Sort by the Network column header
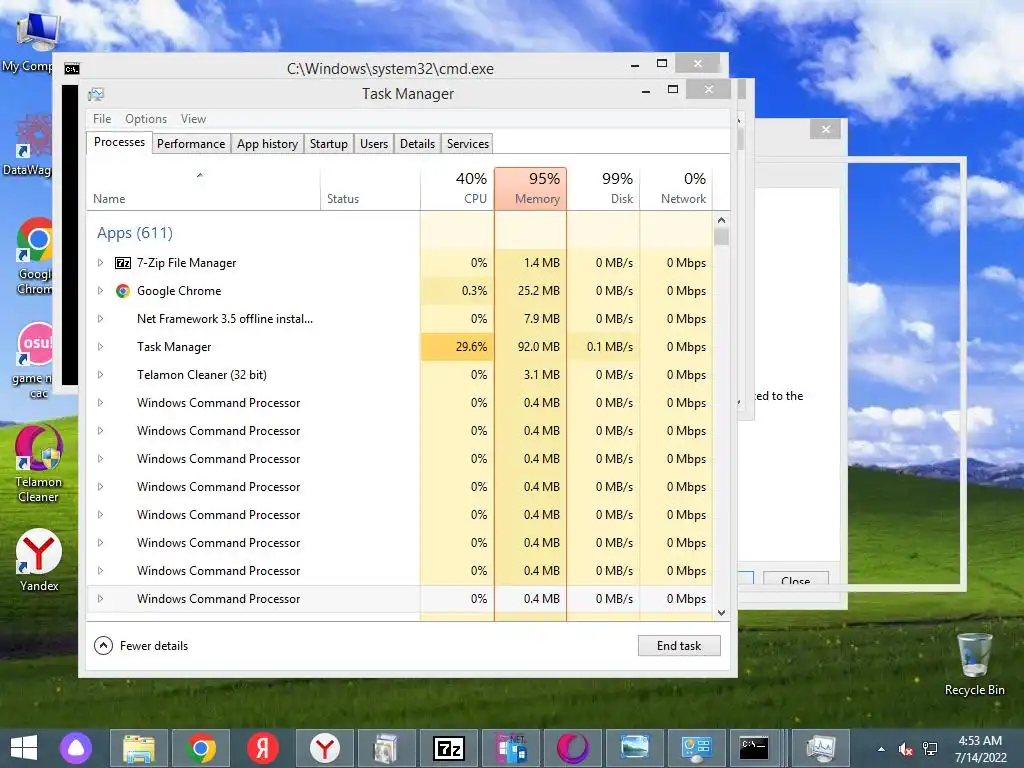Image resolution: width=1024 pixels, height=768 pixels. point(677,189)
